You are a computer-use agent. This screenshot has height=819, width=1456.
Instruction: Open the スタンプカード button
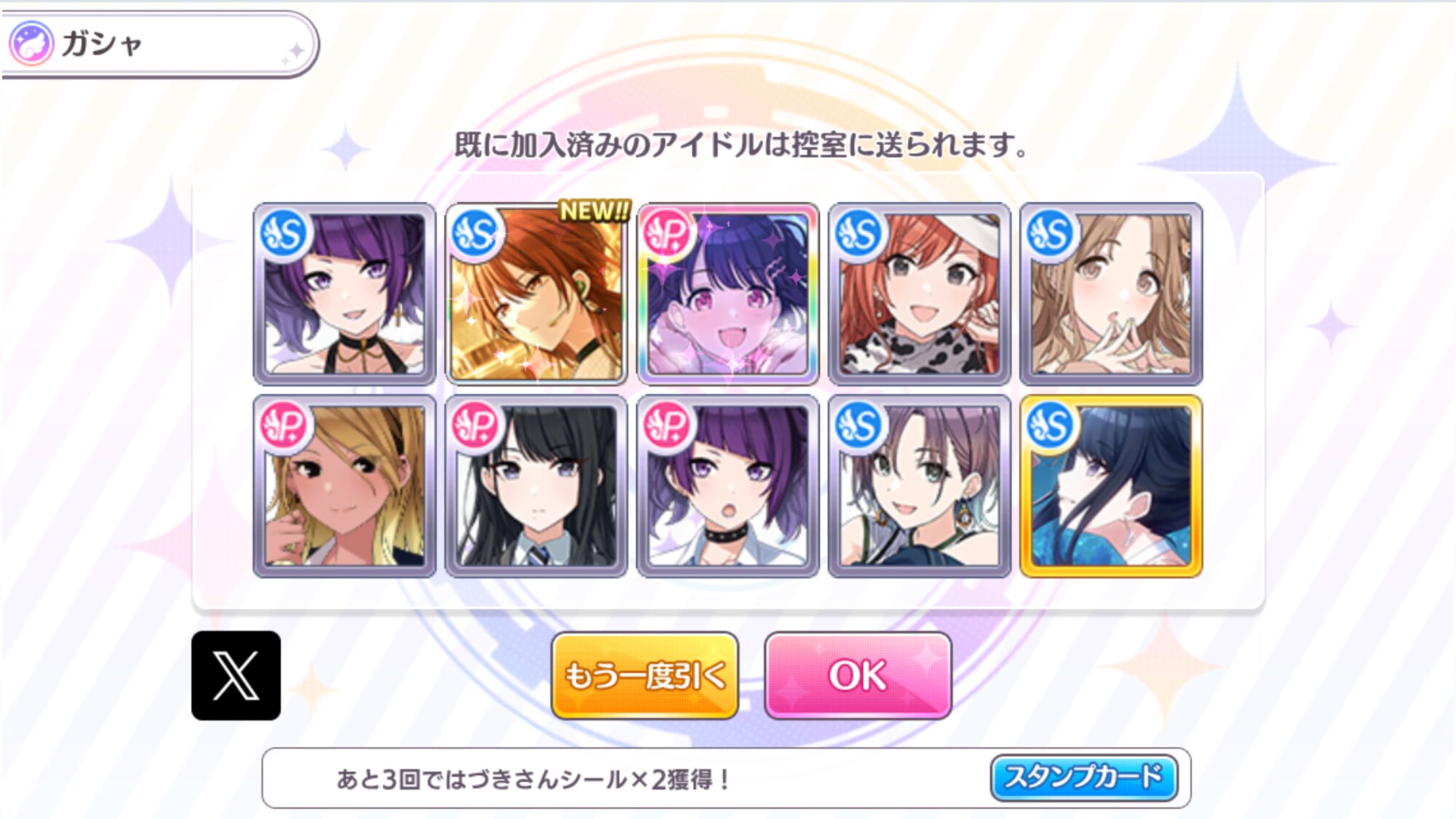tap(1084, 777)
